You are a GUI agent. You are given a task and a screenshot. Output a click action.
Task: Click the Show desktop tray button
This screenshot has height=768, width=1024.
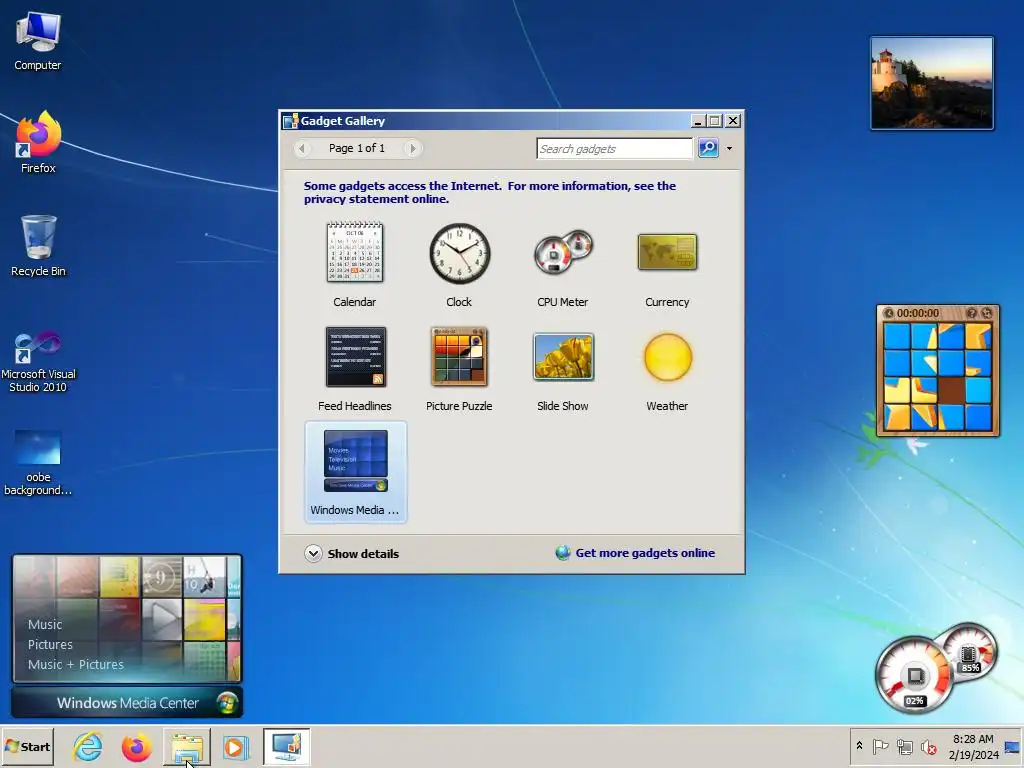point(1012,747)
